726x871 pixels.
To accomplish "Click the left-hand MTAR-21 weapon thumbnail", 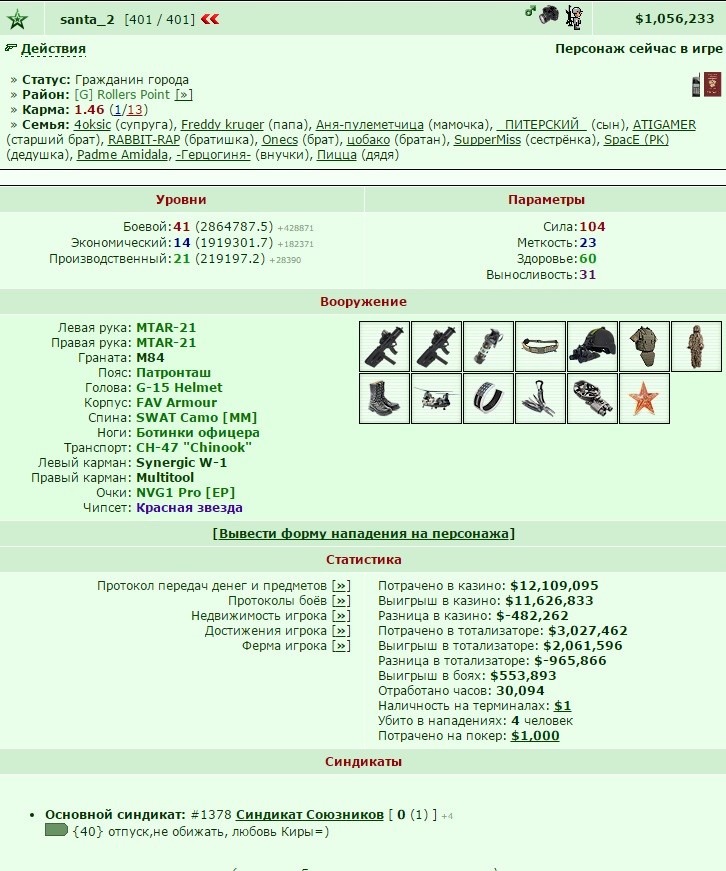I will pos(384,346).
